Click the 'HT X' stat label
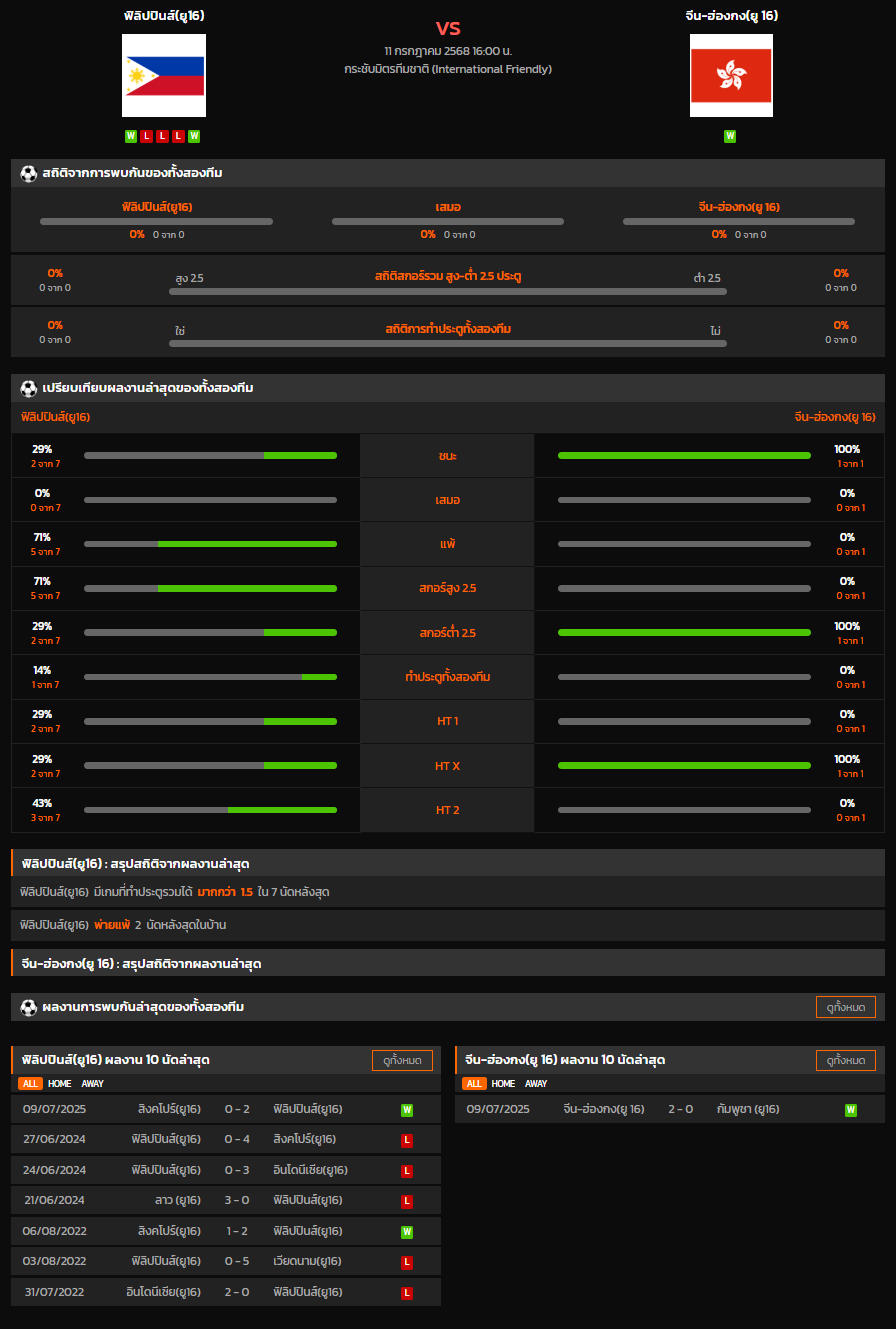Image resolution: width=896 pixels, height=1329 pixels. coord(448,766)
